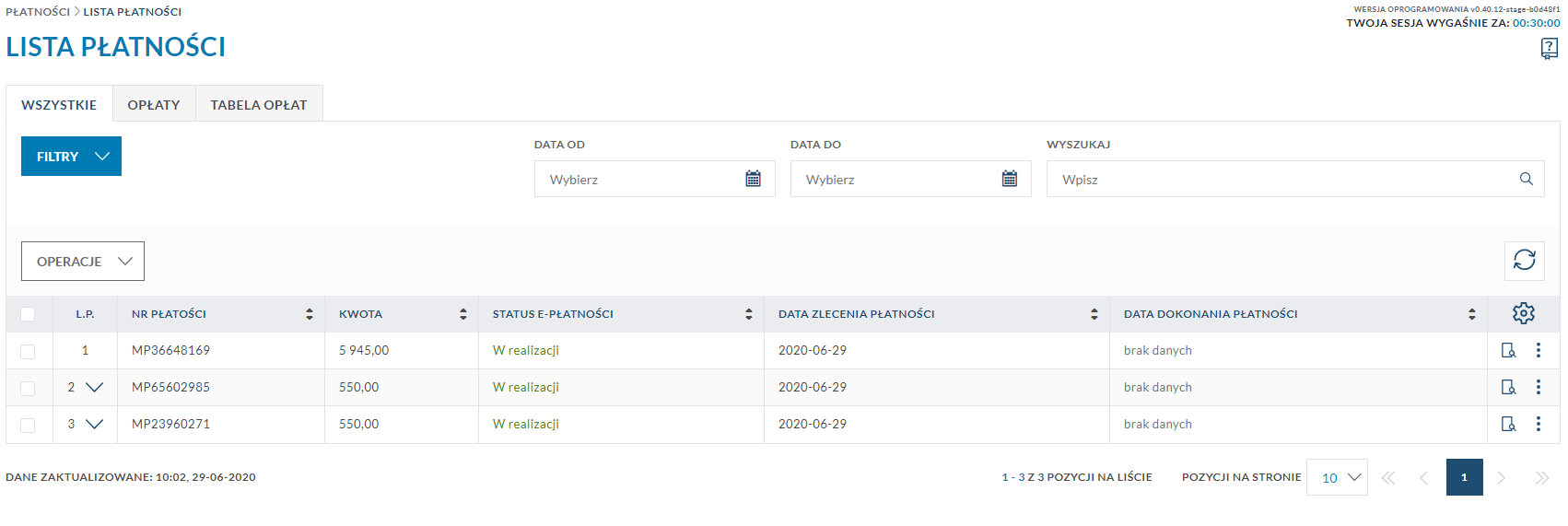
Task: Focus the Wyszukaj search field
Action: pyautogui.click(x=1281, y=180)
